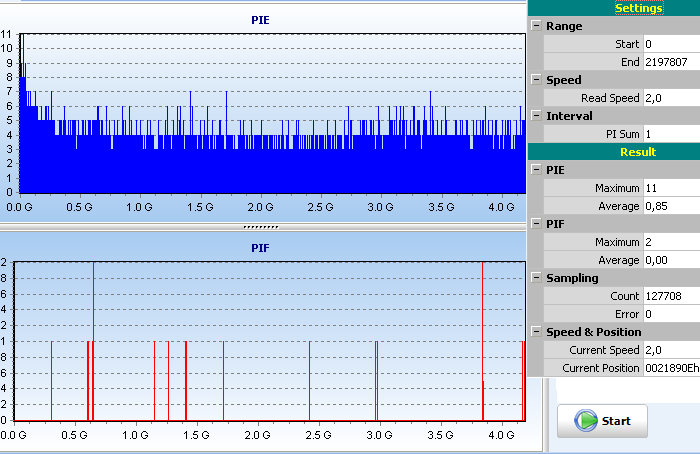Click the Sampling Error value 0

pos(671,314)
